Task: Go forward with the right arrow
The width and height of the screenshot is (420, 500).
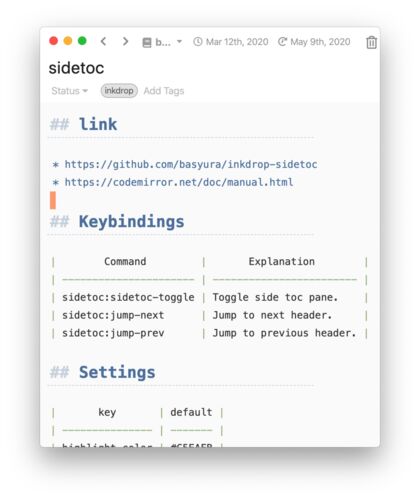Action: pos(125,41)
